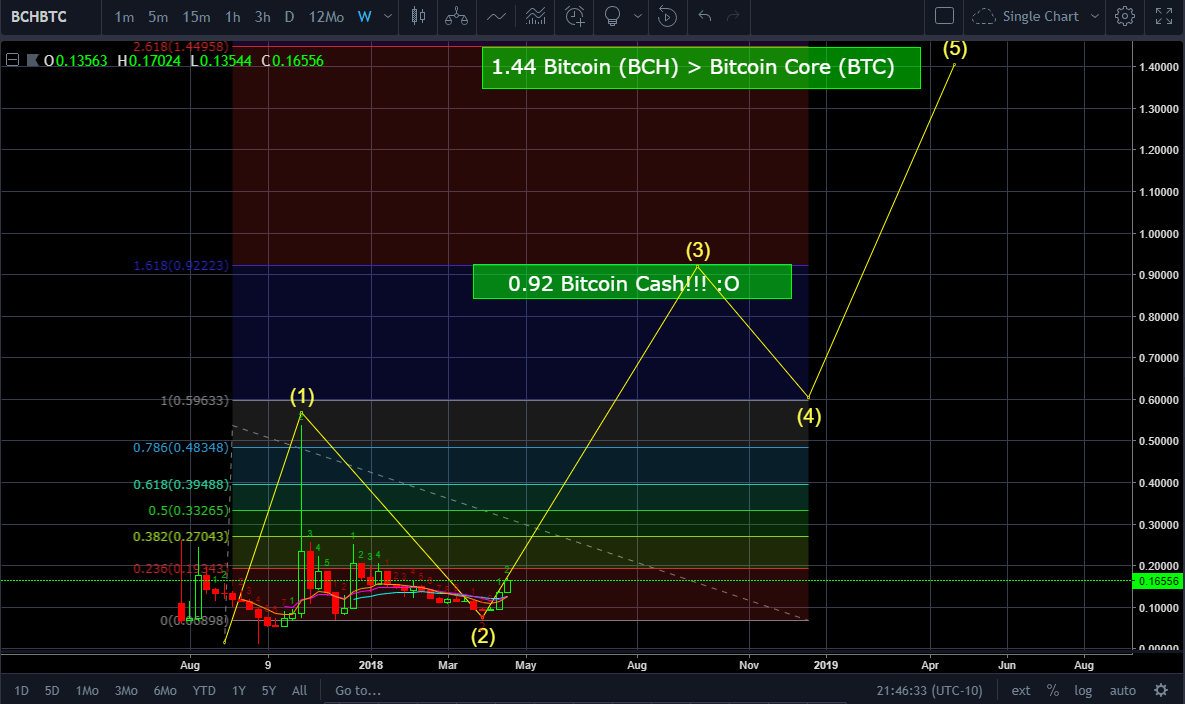Click the BCHBTC symbol field
1185x704 pixels.
point(39,16)
